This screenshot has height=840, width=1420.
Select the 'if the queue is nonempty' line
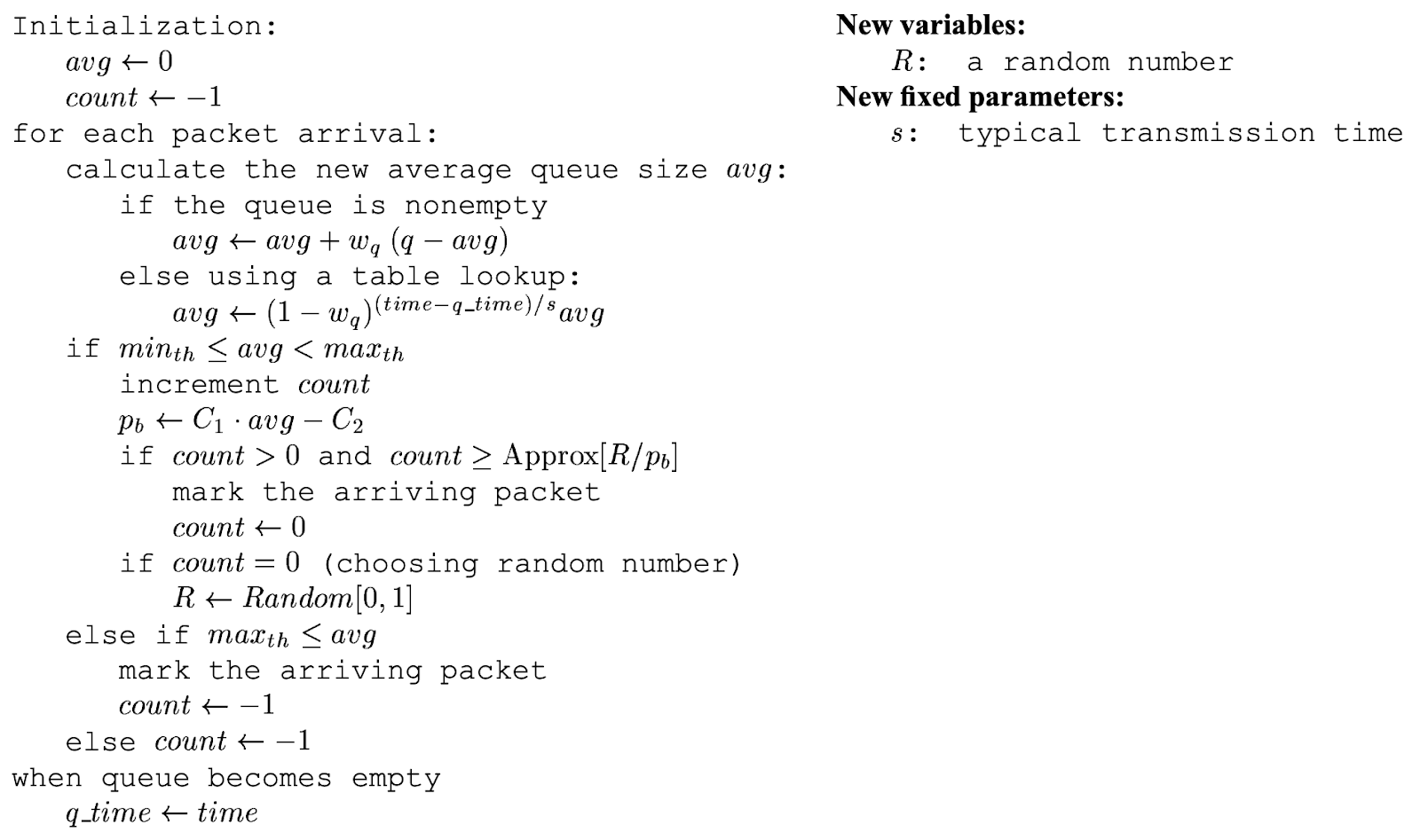tap(333, 205)
